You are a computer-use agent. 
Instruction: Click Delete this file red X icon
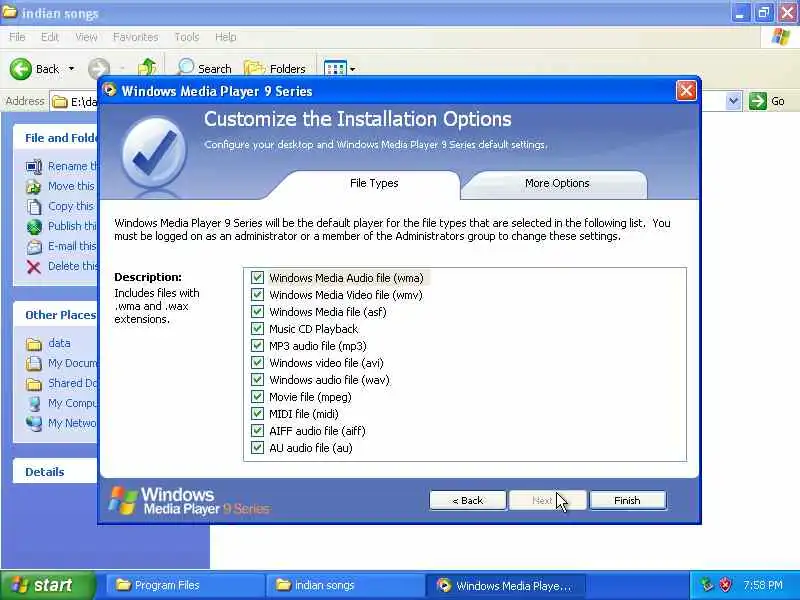34,266
